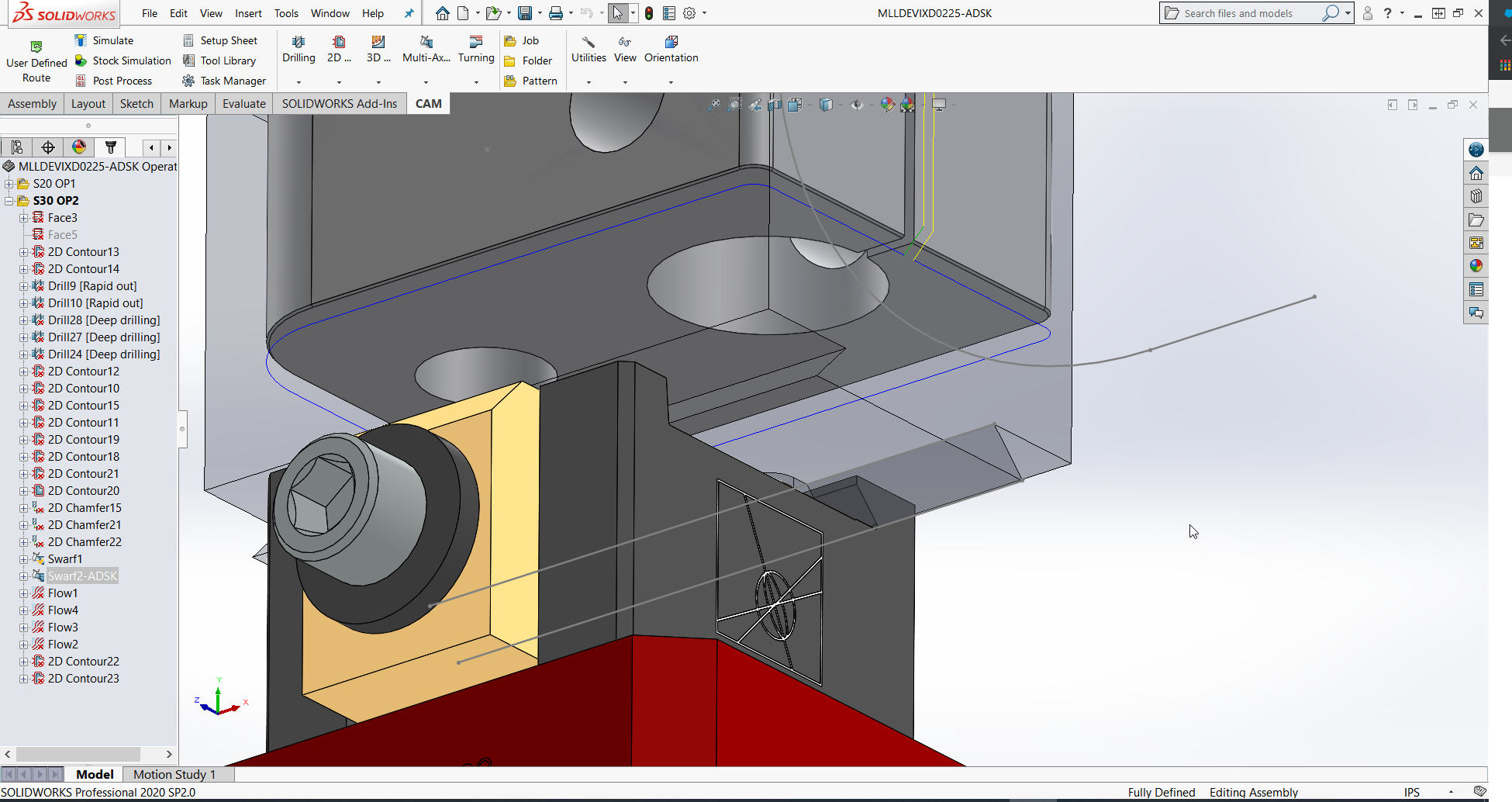Image resolution: width=1512 pixels, height=802 pixels.
Task: Click the Folder button in the ribbon
Action: [528, 60]
